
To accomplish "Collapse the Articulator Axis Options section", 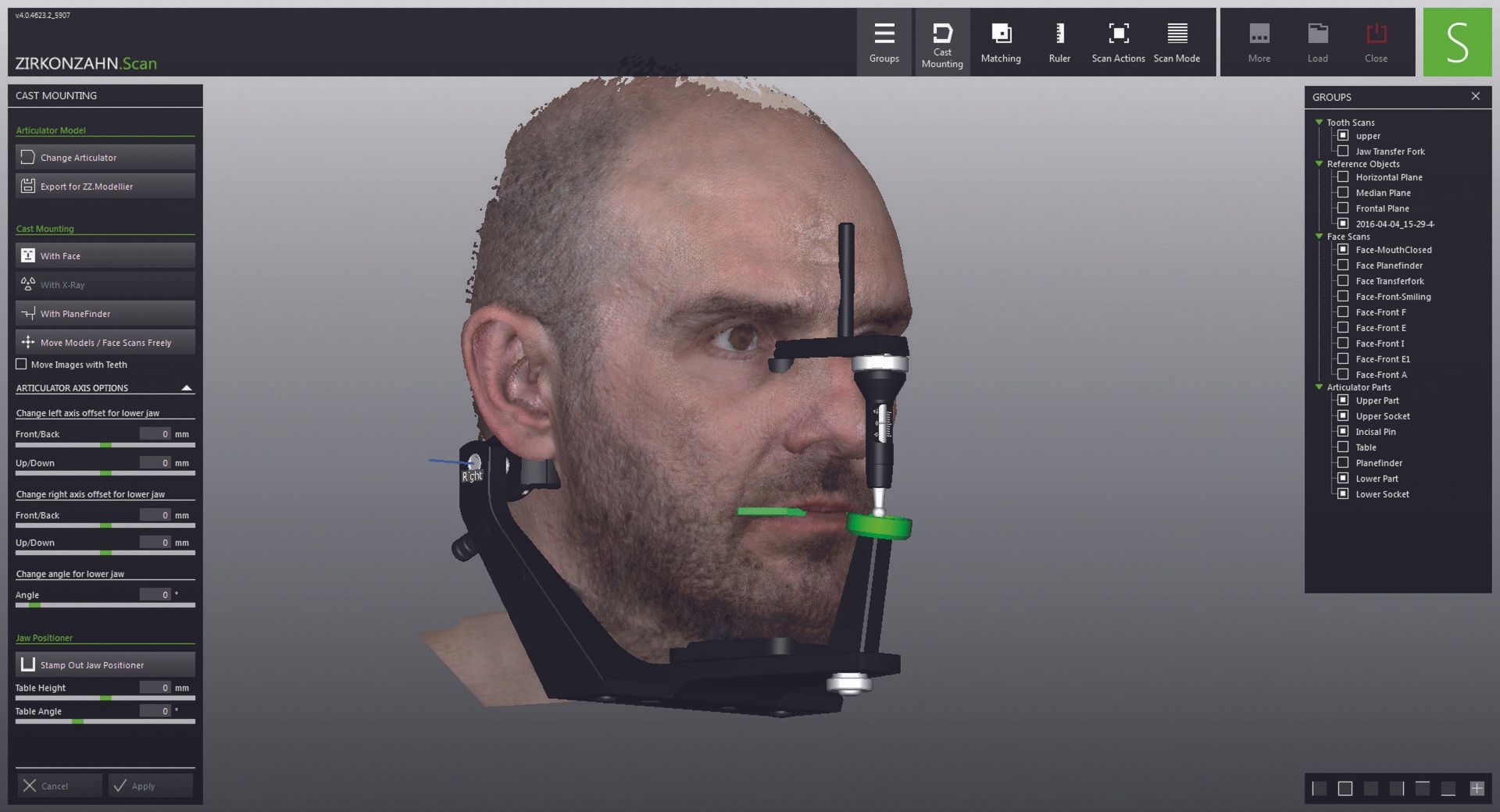I will point(187,386).
